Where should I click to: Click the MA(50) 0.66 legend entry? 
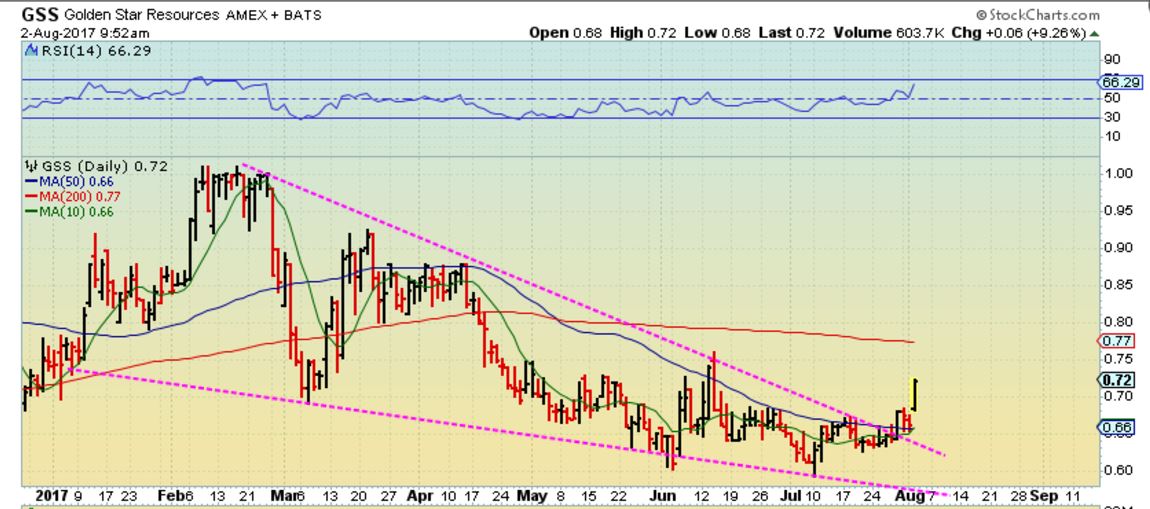click(x=70, y=182)
